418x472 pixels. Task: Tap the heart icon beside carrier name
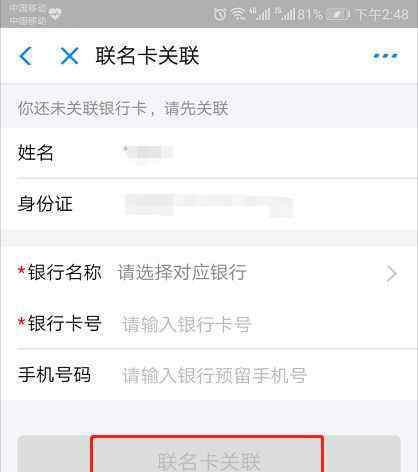pyautogui.click(x=55, y=14)
